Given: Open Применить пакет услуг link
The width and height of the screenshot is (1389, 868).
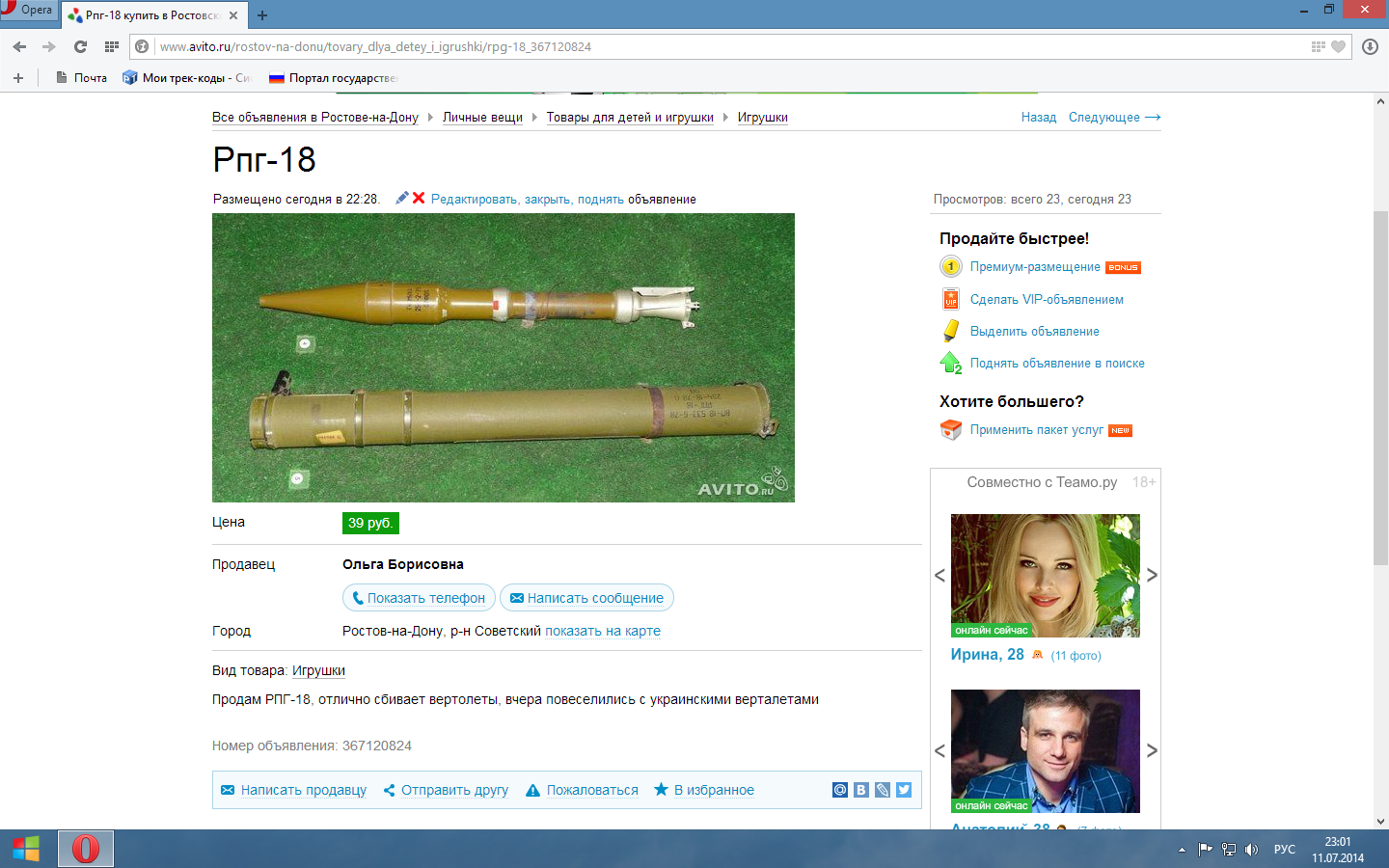Looking at the screenshot, I should coord(1037,430).
